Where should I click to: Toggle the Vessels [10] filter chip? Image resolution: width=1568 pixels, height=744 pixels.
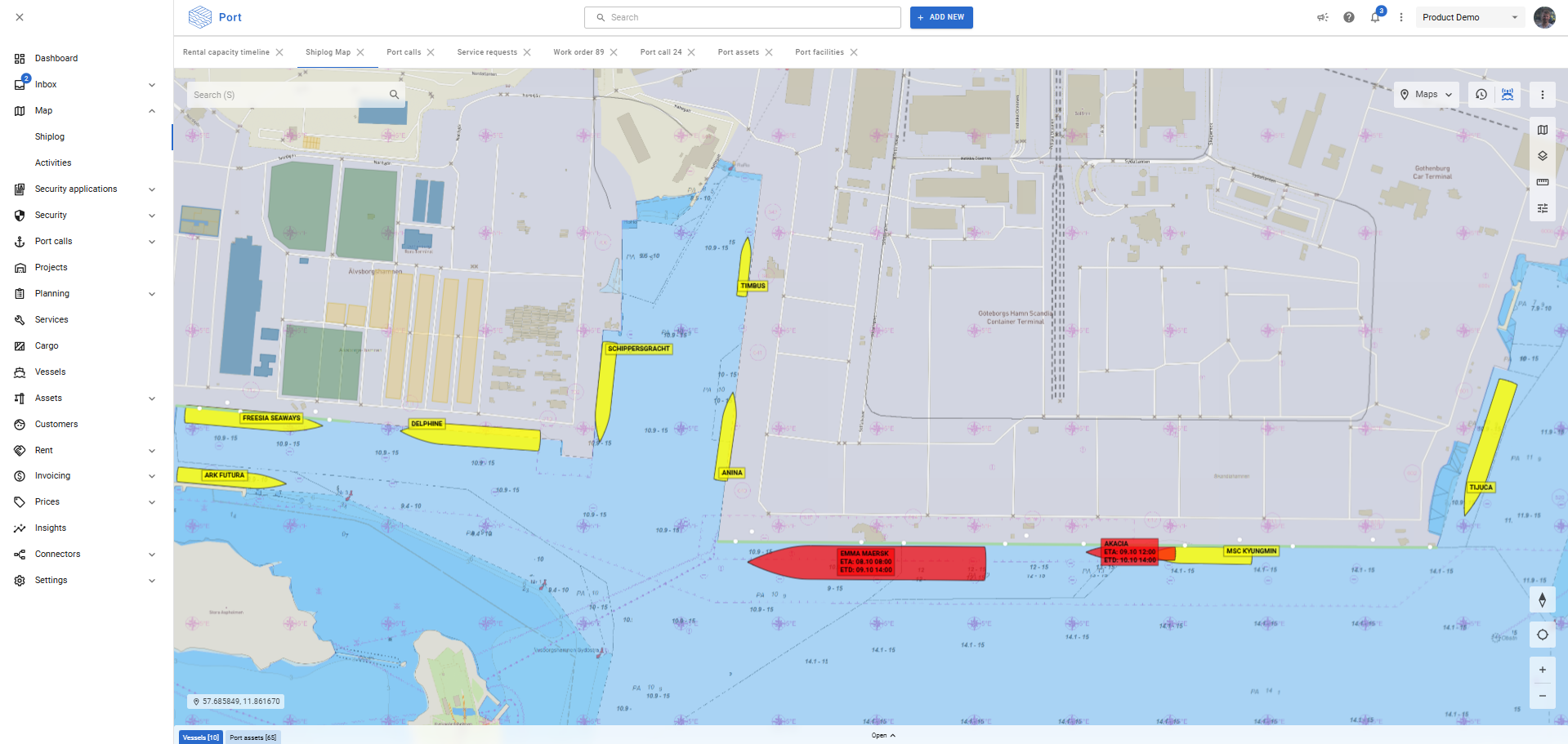point(201,737)
